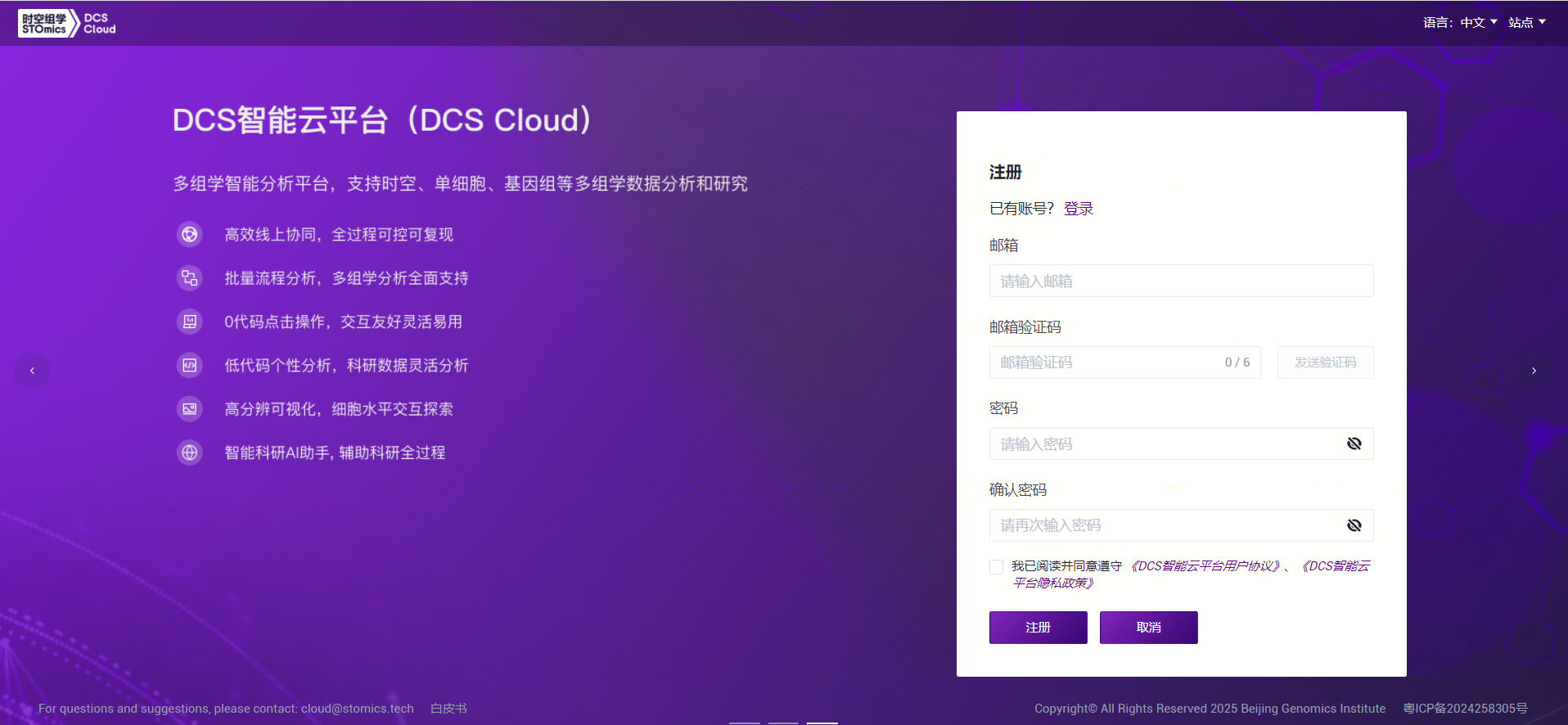Focus the 请再次输入密码 confirm field
This screenshot has width=1568, height=725.
1181,525
